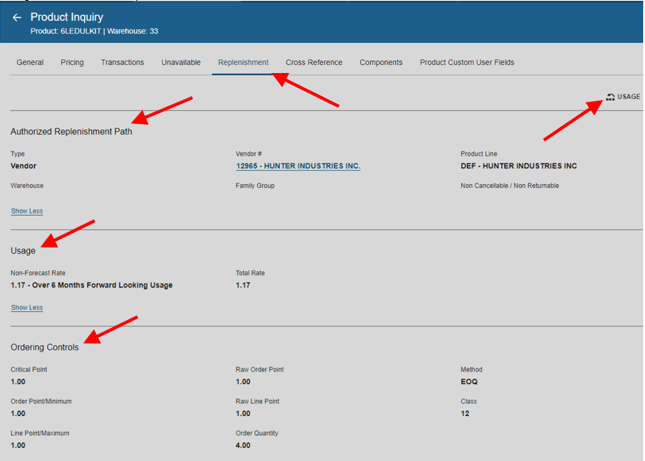This screenshot has width=645, height=461.
Task: Click Line Point/Maximum value 1.00
Action: 18,445
